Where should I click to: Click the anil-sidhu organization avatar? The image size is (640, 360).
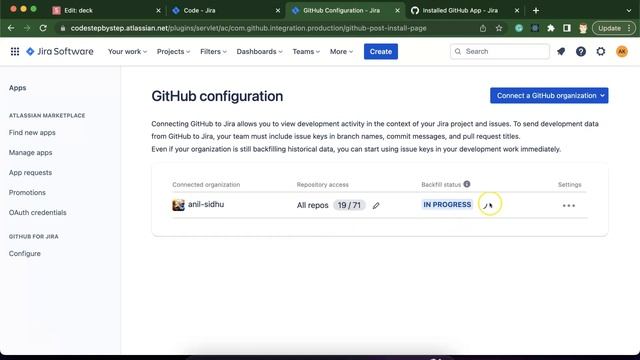178,205
